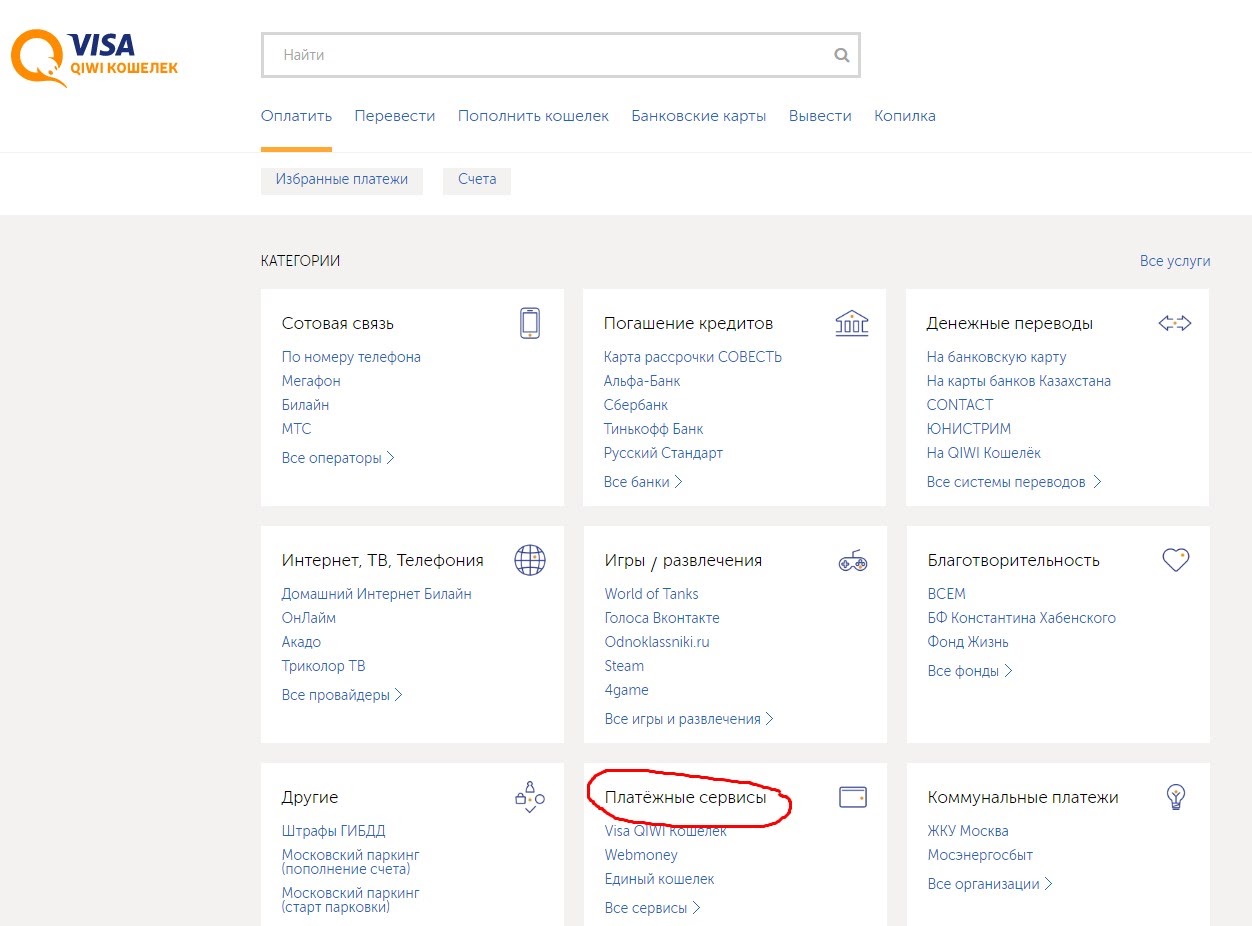Screen dimensions: 1252x926
Task: Open the Вывести tab
Action: (820, 116)
